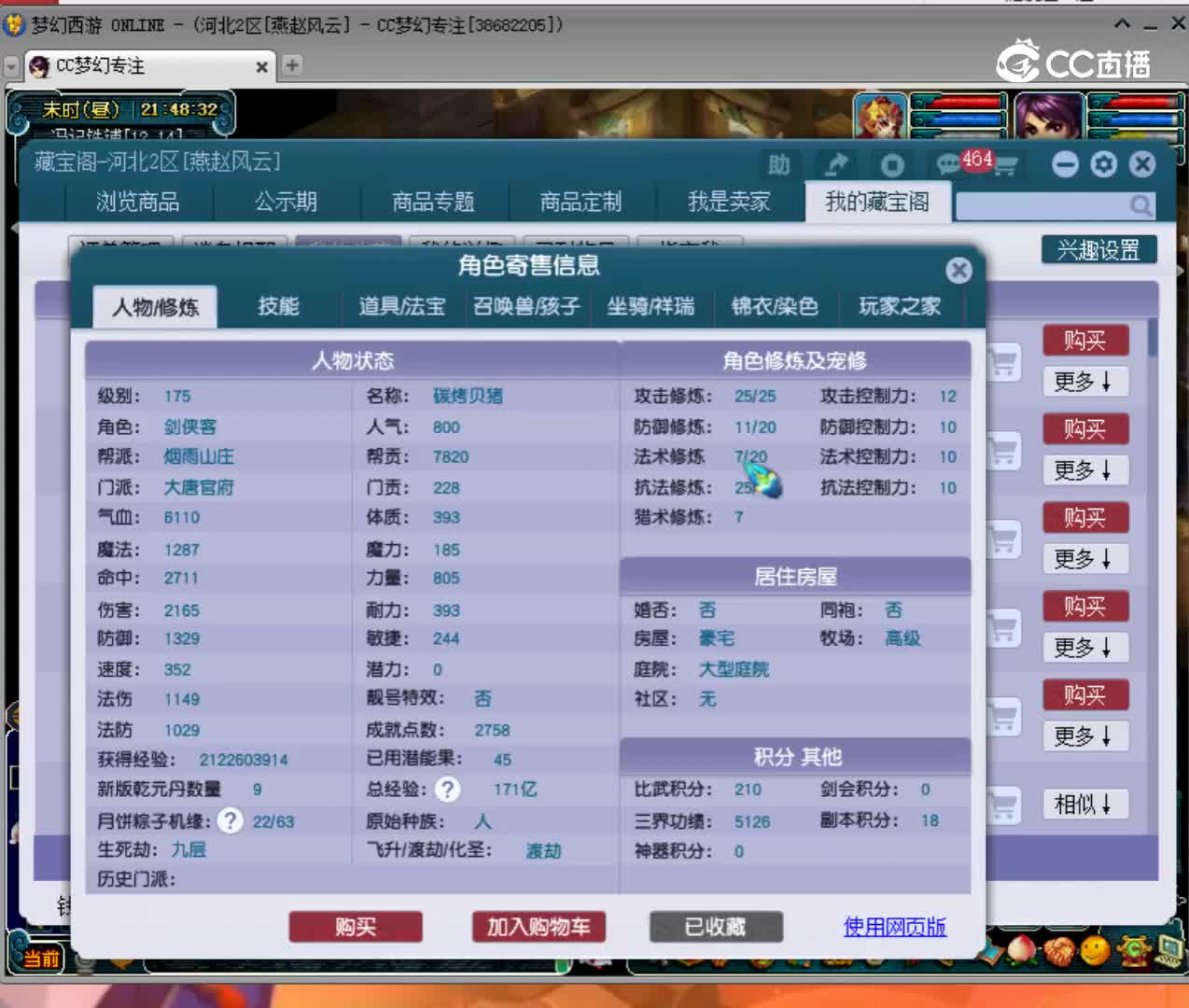The width and height of the screenshot is (1189, 1008).
Task: Click 购买 button at dialog bottom
Action: click(x=356, y=927)
